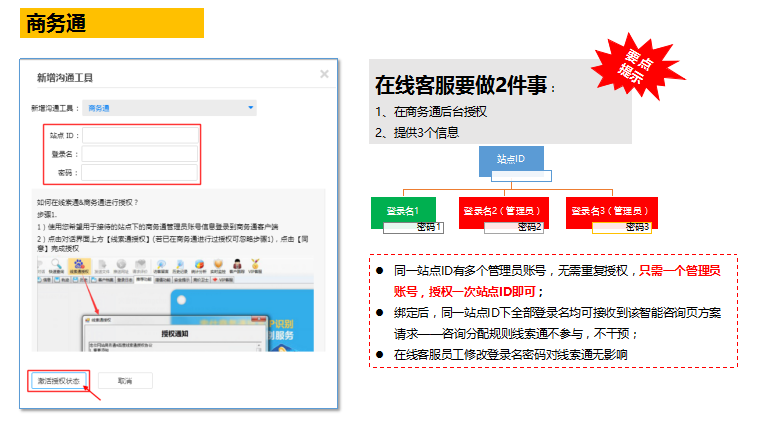Click the 密码 input field
This screenshot has width=762, height=422.
click(x=139, y=172)
